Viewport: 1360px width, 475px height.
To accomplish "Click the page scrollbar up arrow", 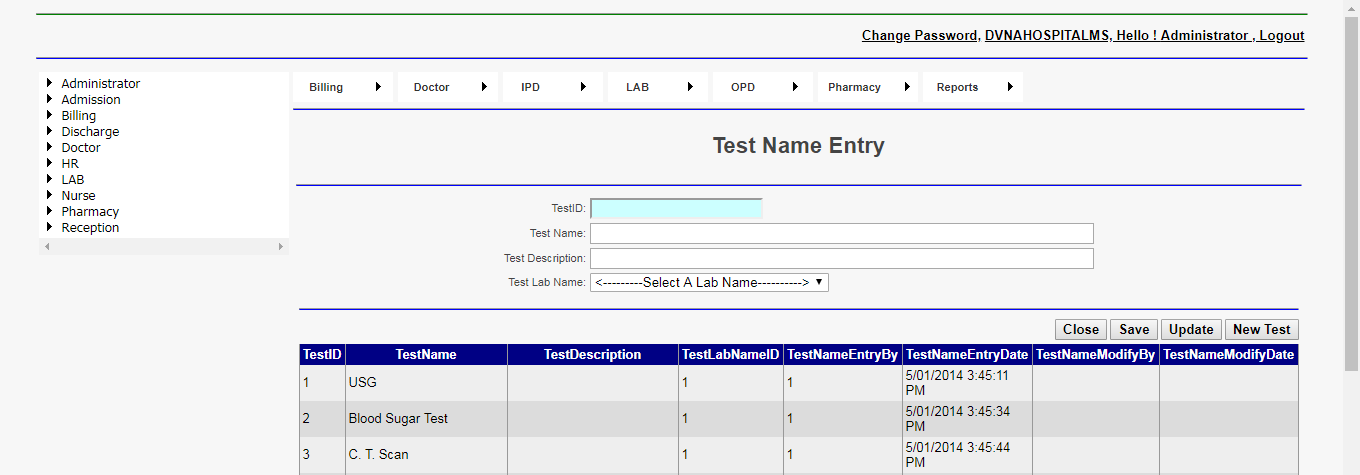I will [x=1351, y=8].
